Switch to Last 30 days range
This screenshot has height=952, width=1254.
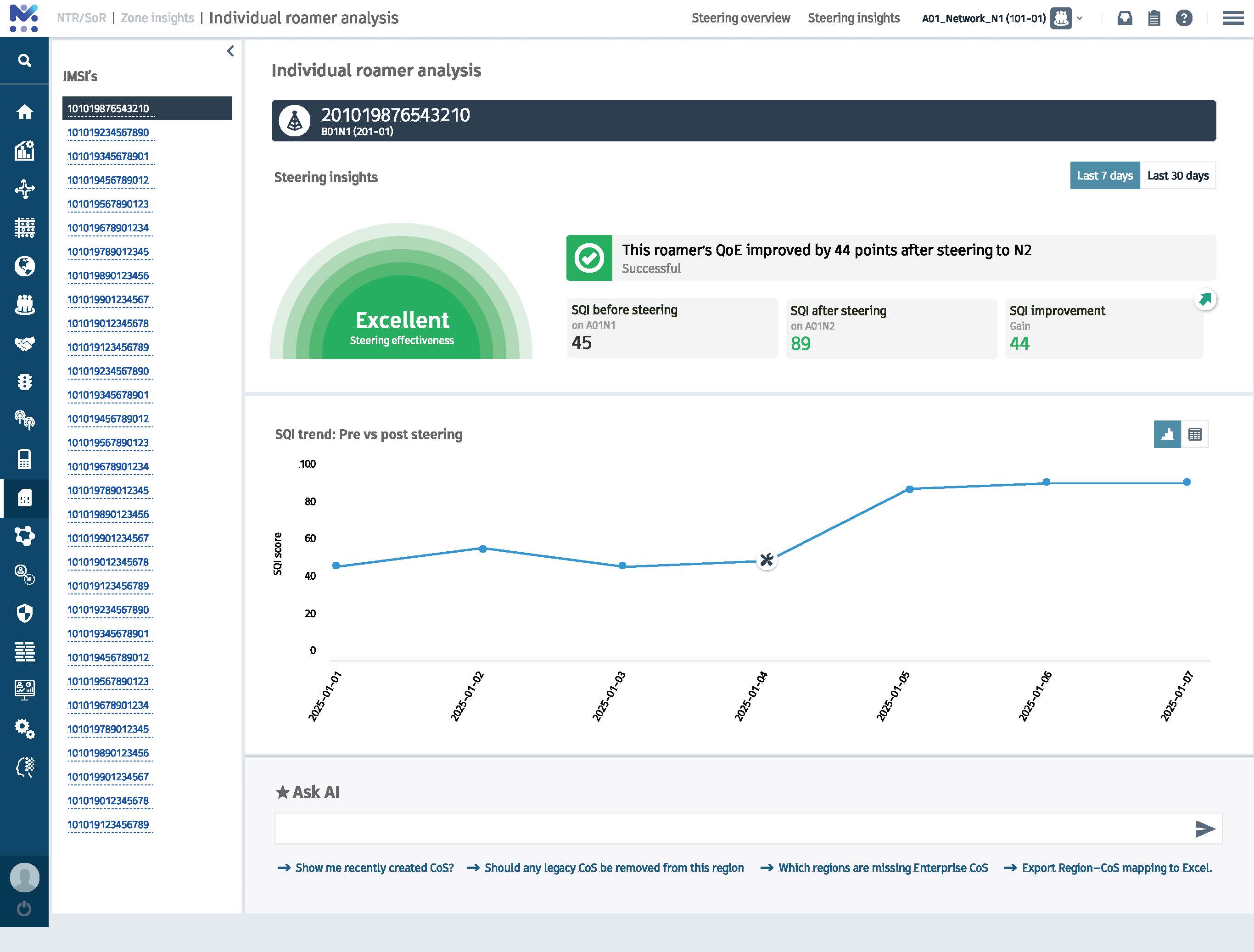point(1177,176)
